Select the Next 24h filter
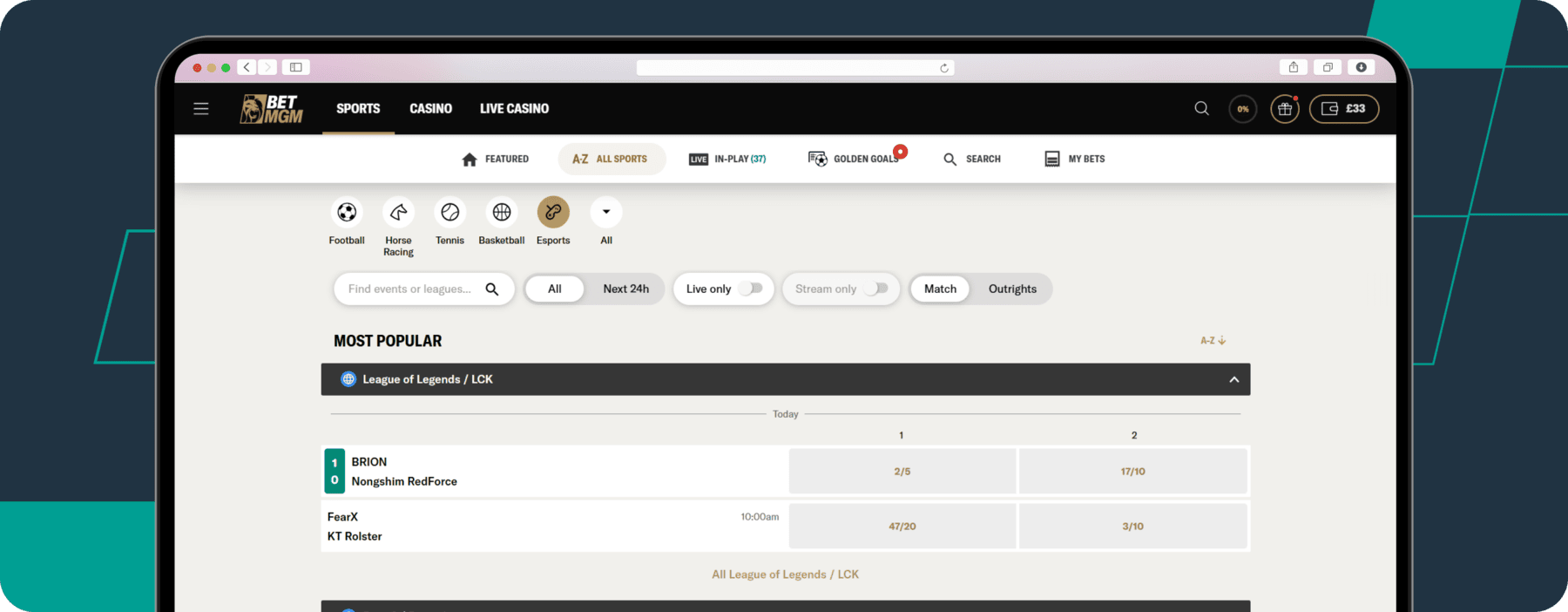This screenshot has height=612, width=1568. coord(625,289)
